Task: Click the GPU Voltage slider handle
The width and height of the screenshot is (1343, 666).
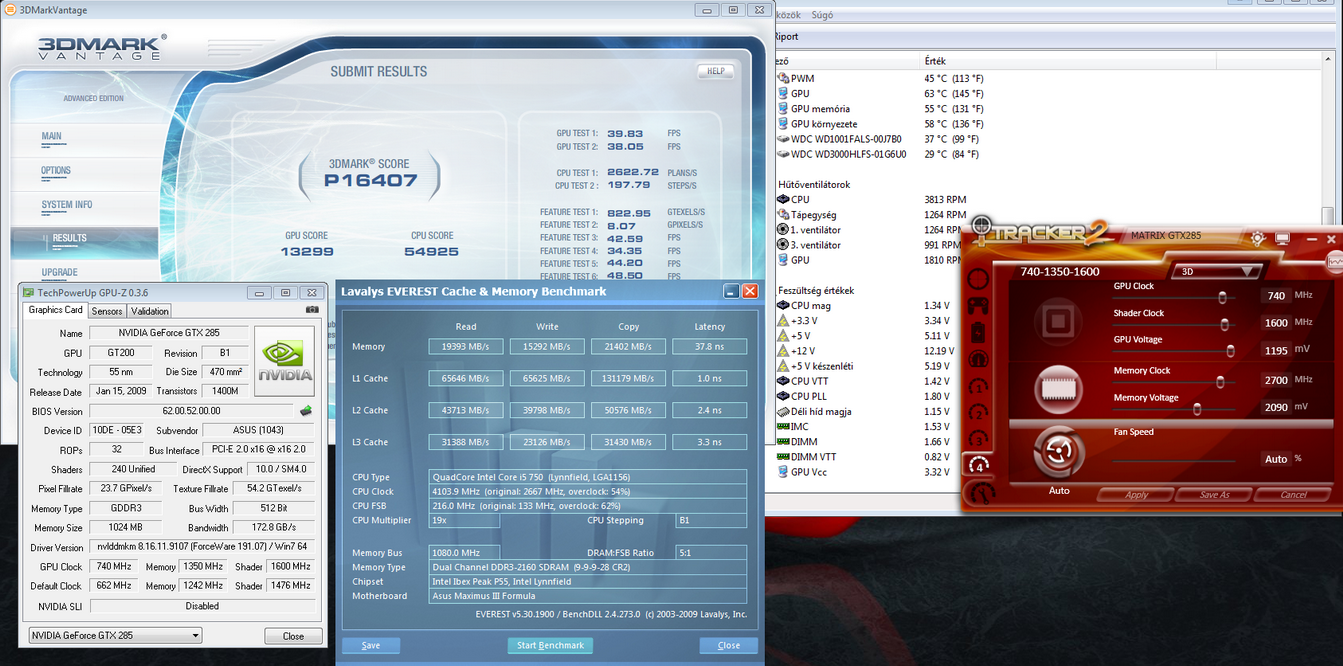Action: tap(1230, 350)
